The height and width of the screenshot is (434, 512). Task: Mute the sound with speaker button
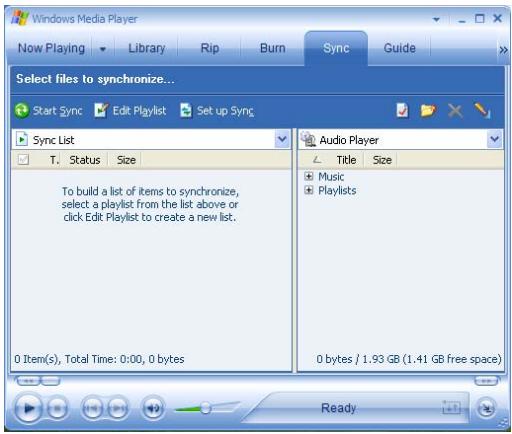153,408
